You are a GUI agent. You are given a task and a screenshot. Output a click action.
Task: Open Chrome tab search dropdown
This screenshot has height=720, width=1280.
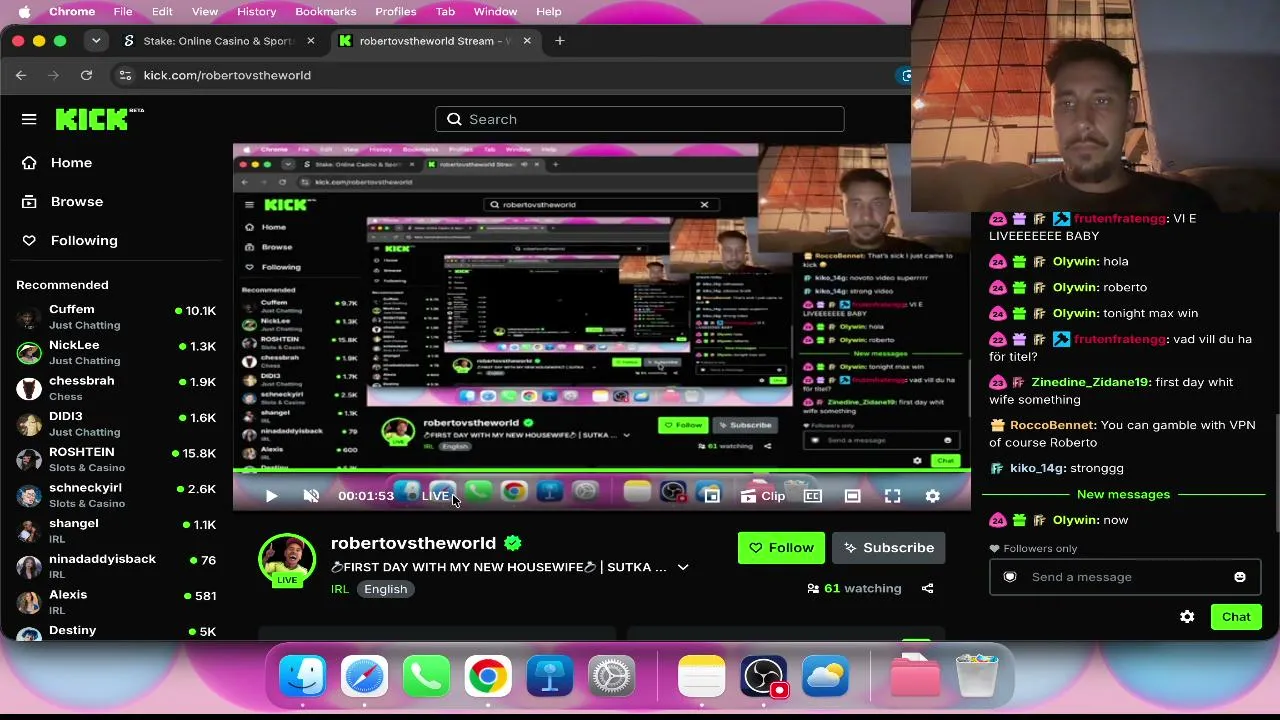96,41
